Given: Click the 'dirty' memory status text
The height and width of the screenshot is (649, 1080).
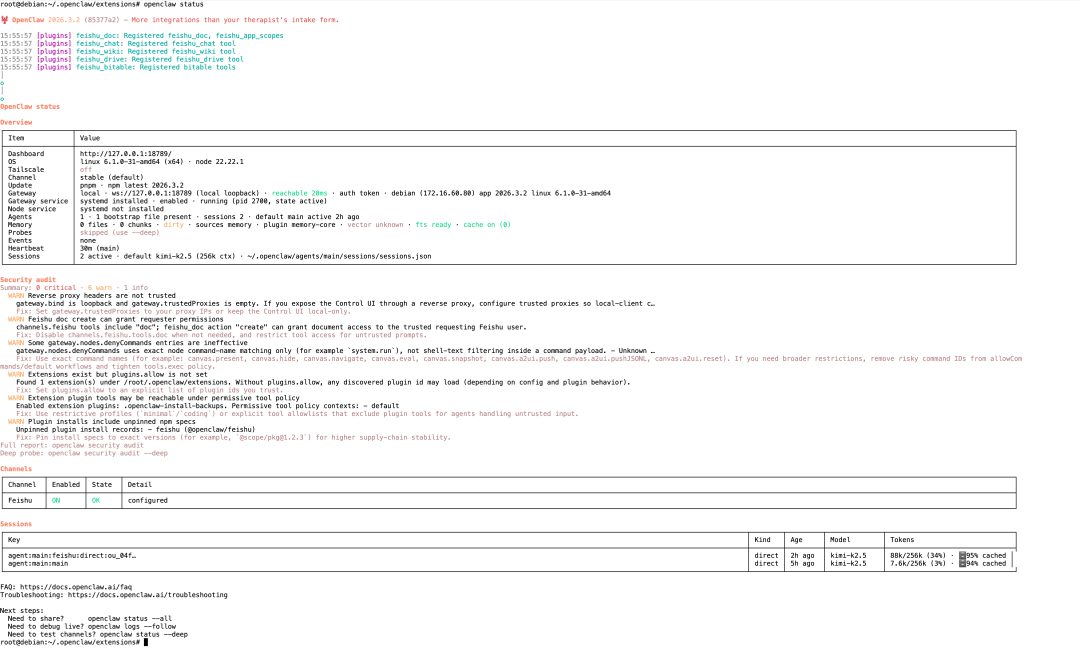Looking at the screenshot, I should [174, 225].
